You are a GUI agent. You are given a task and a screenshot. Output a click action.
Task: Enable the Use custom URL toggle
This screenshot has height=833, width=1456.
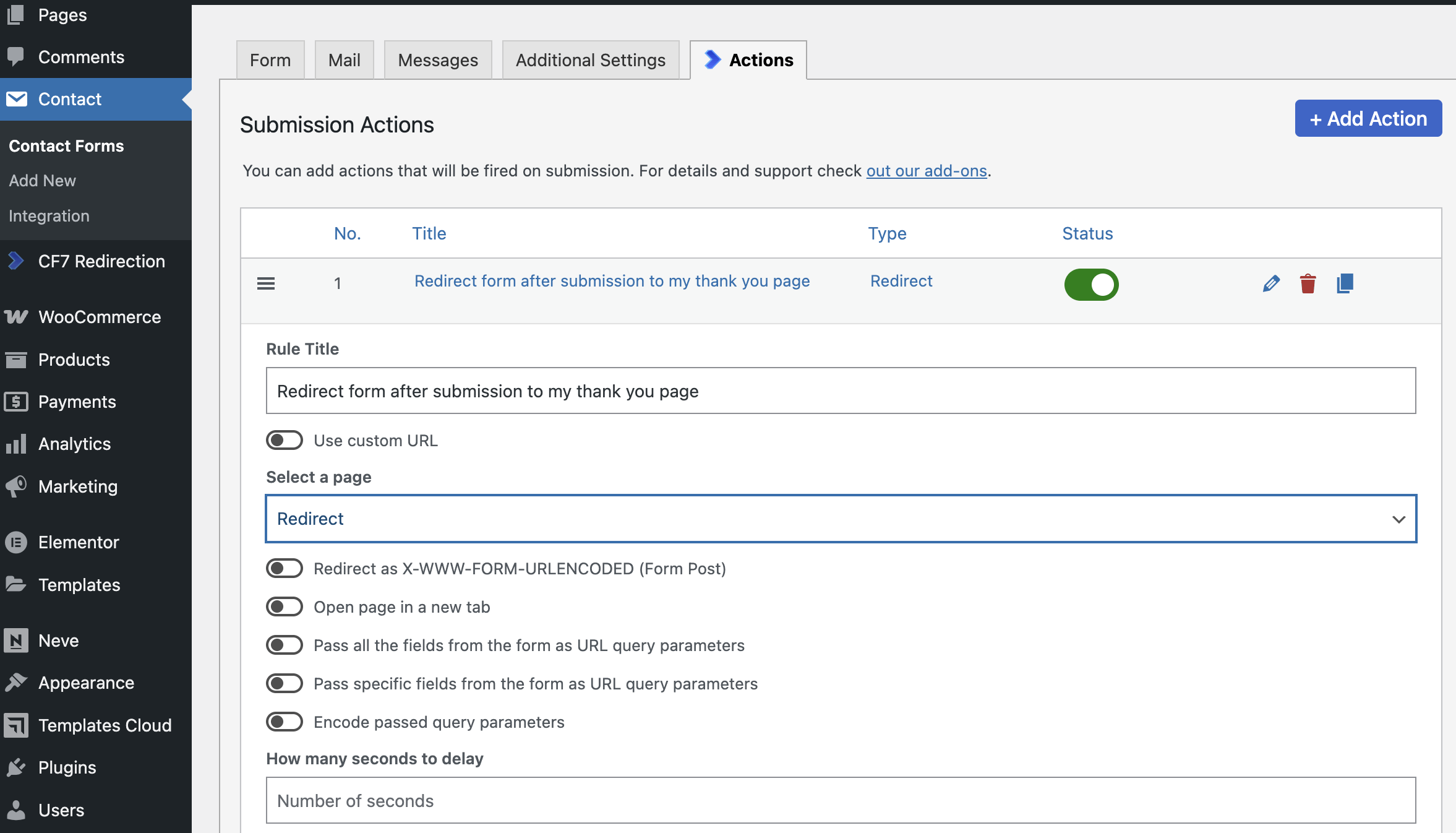coord(285,441)
